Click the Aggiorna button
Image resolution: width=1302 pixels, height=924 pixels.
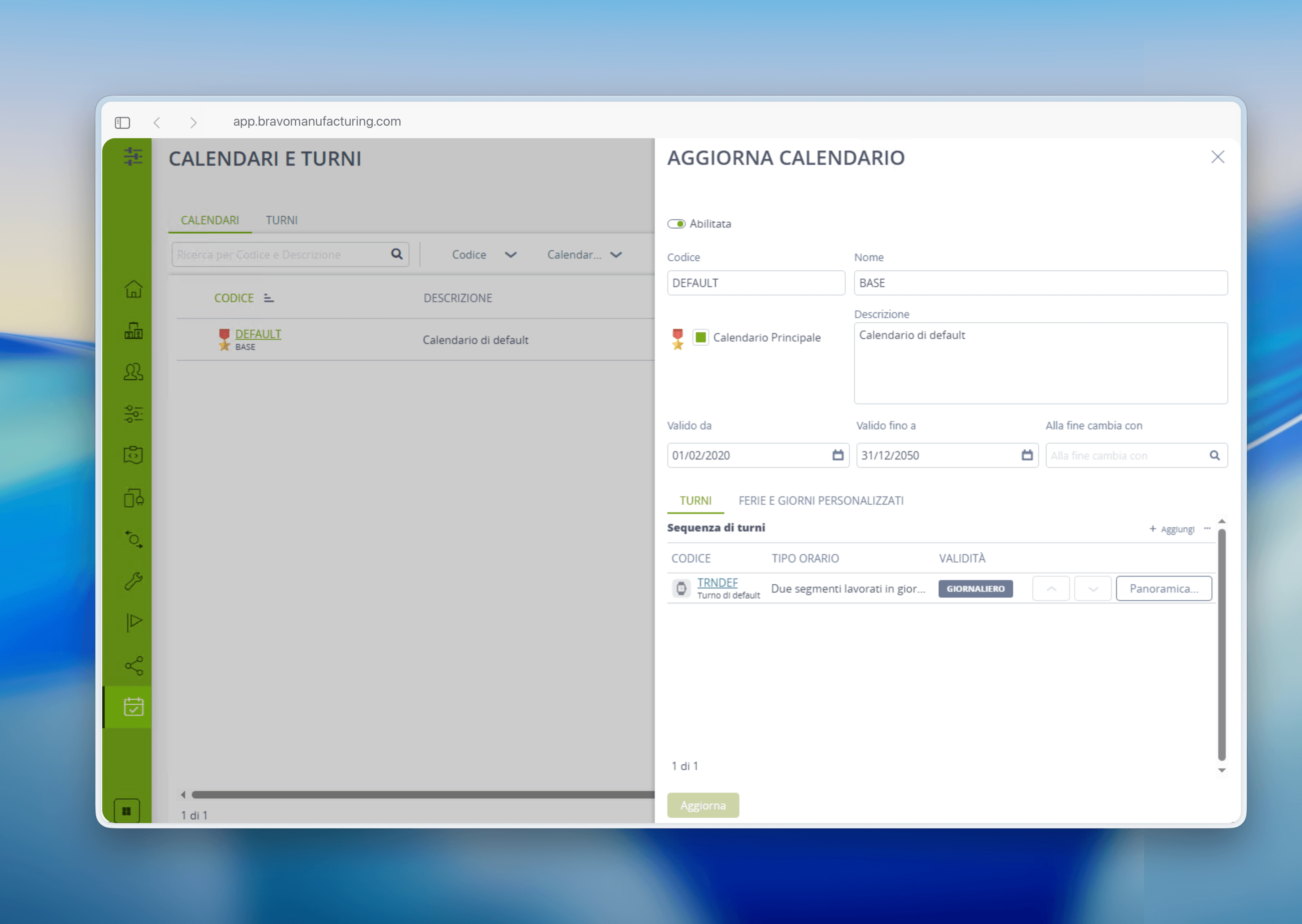(x=703, y=805)
